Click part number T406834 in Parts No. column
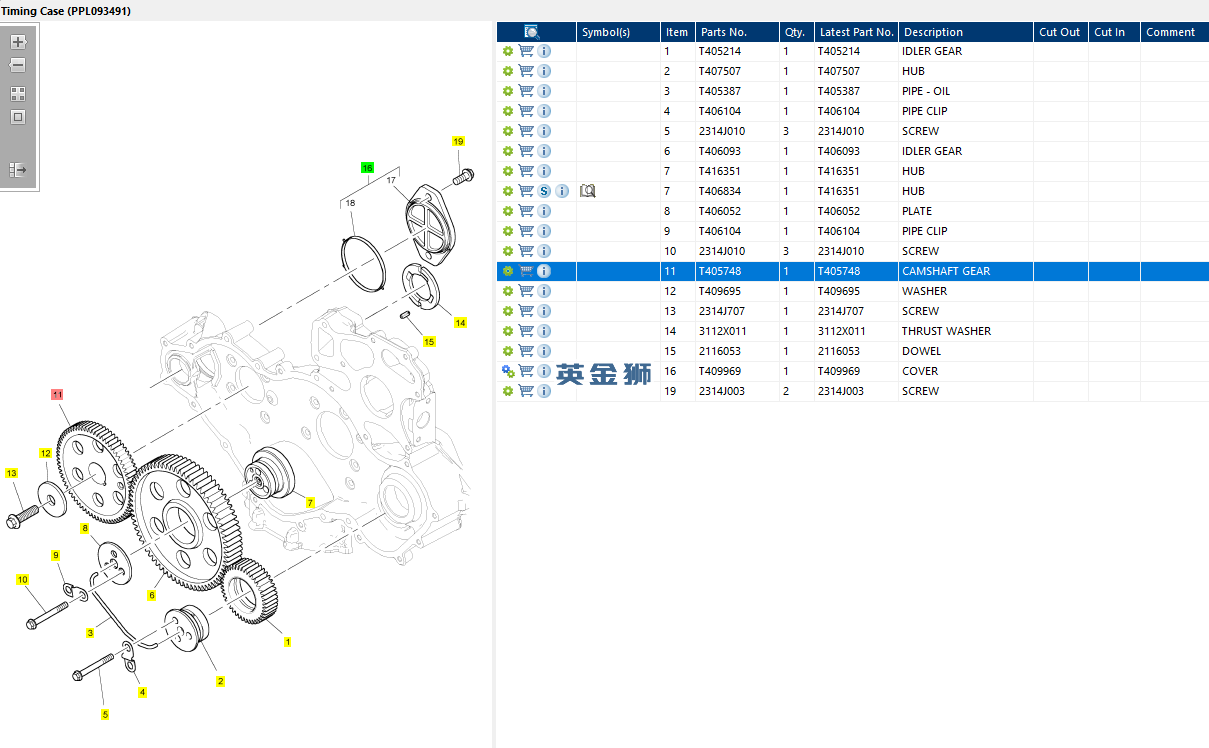The width and height of the screenshot is (1209, 748). click(720, 191)
